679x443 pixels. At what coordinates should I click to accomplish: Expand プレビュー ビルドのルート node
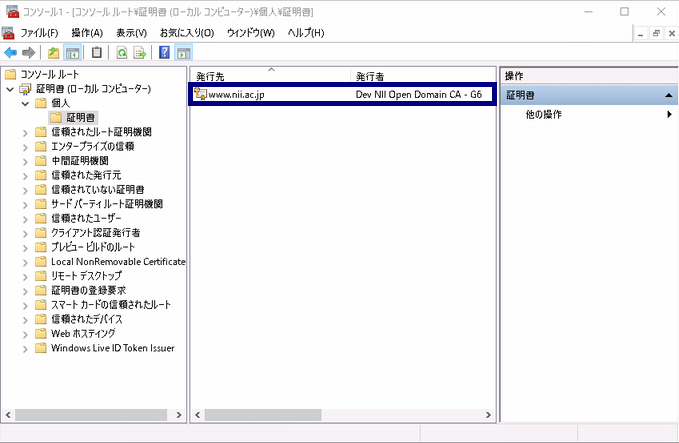tap(25, 248)
